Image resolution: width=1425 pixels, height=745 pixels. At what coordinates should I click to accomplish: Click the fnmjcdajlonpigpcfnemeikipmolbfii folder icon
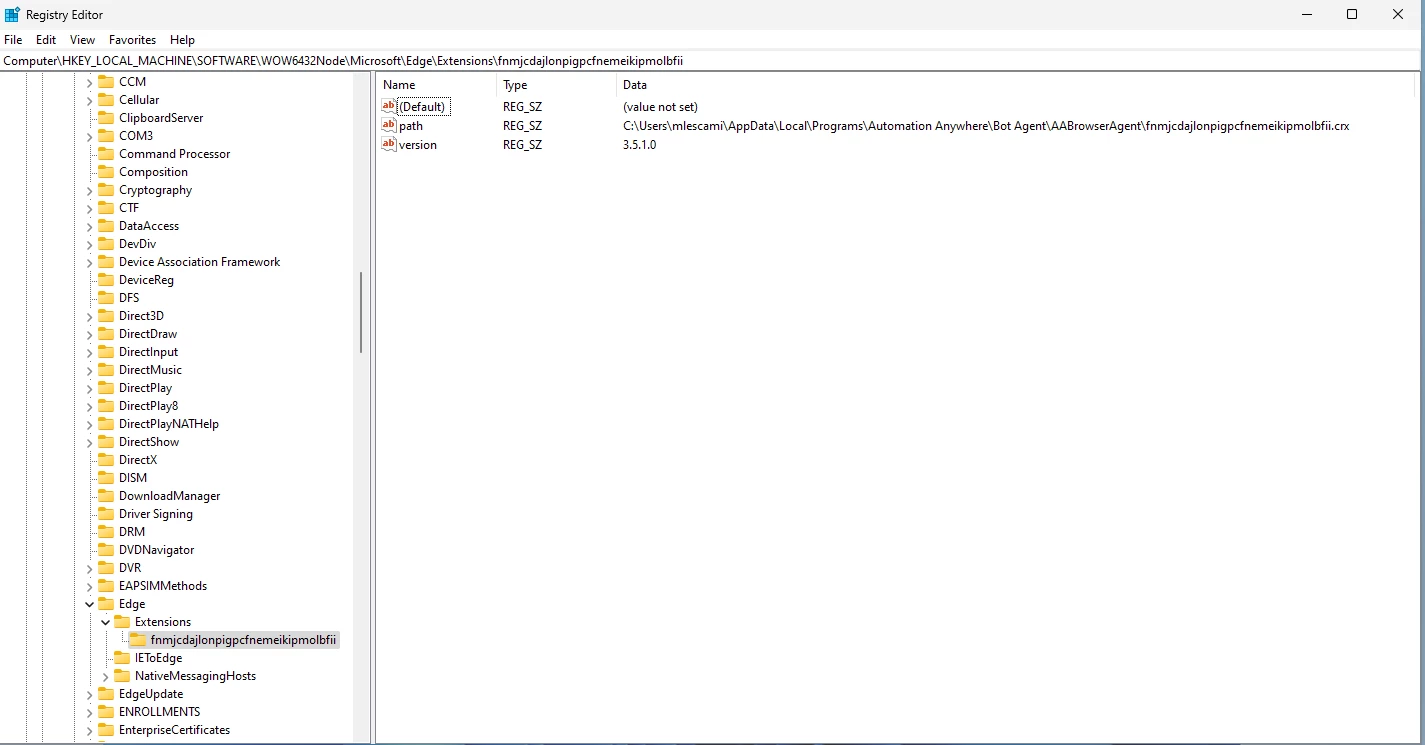point(138,640)
